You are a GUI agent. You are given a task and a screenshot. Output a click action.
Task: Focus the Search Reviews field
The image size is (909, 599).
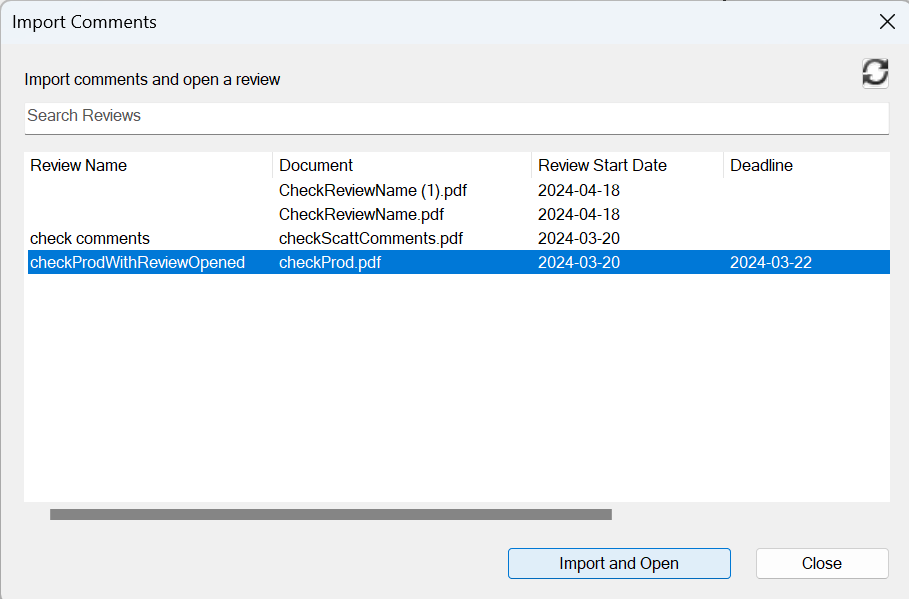(456, 116)
